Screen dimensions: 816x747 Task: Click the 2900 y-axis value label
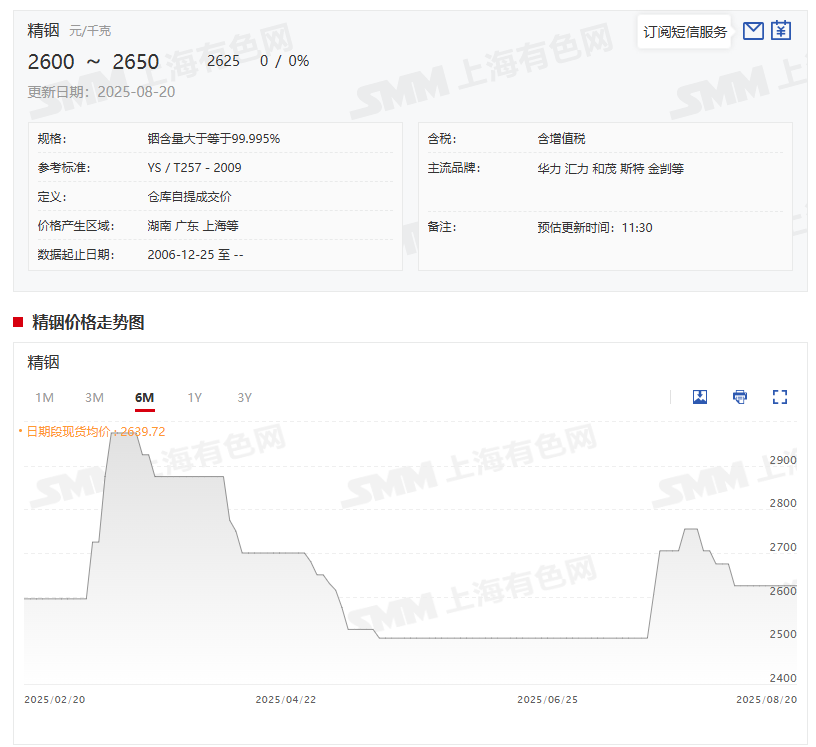(x=783, y=460)
